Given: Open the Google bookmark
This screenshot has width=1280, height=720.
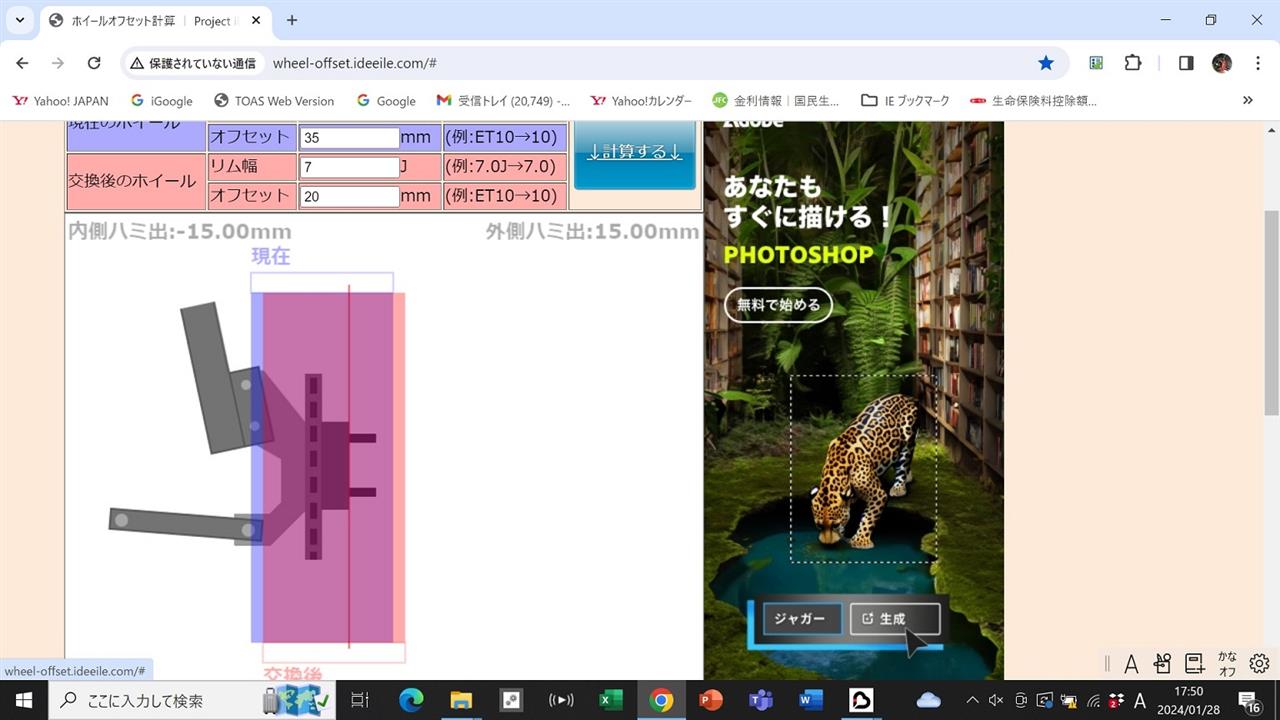Looking at the screenshot, I should point(386,100).
